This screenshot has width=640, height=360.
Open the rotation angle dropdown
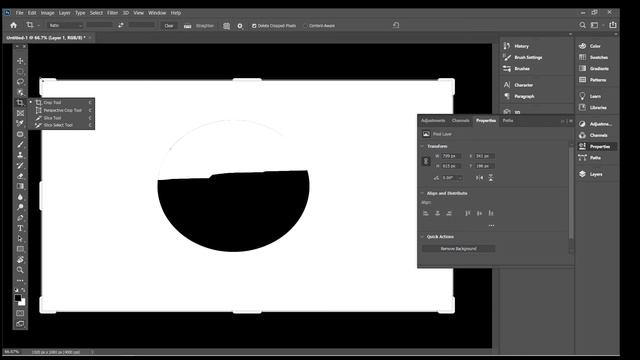click(x=460, y=178)
